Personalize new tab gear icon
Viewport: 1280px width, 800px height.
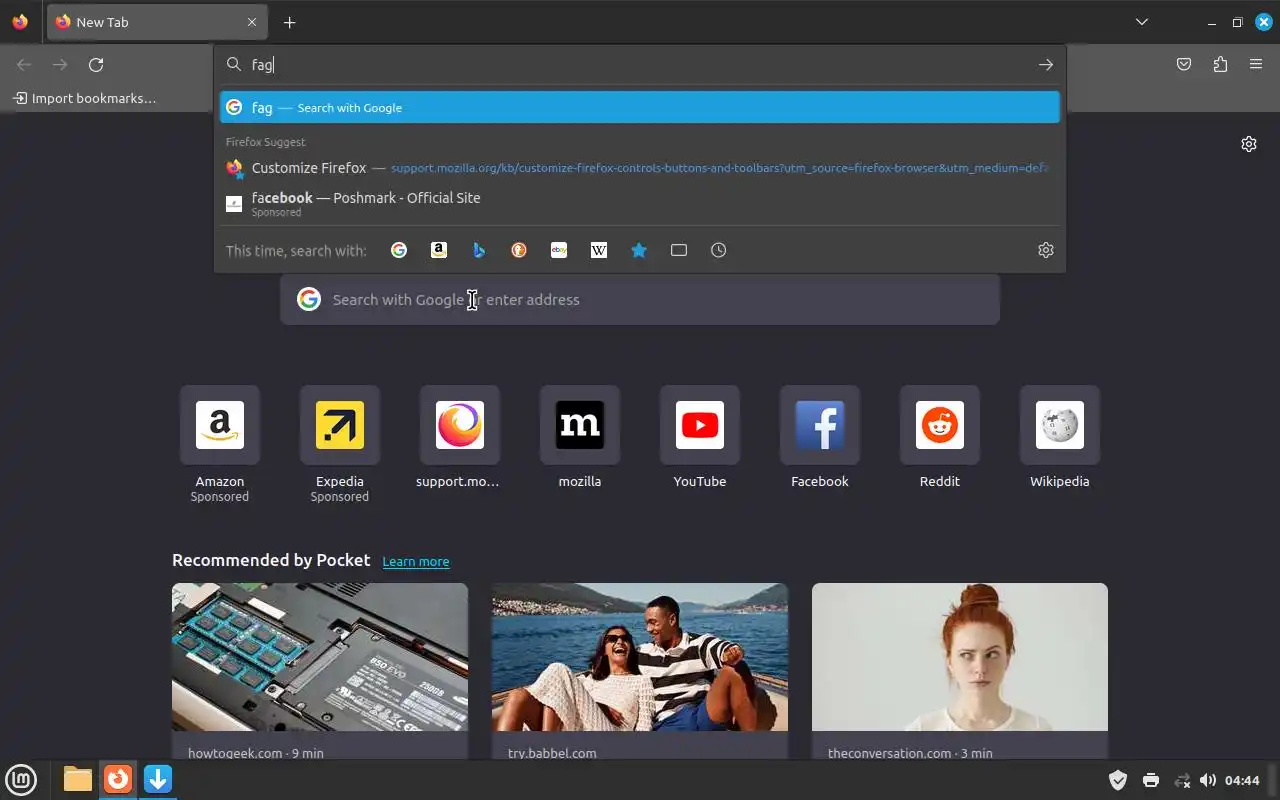tap(1249, 144)
